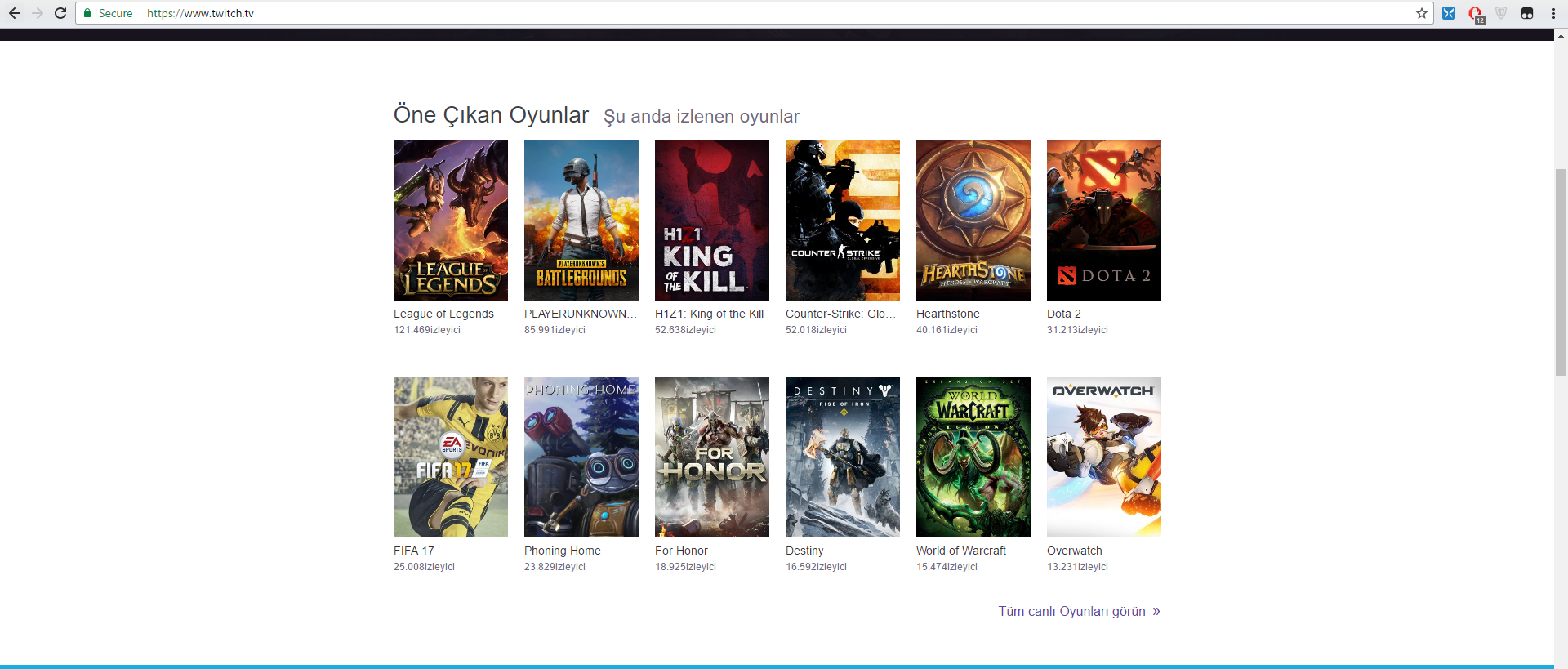The width and height of the screenshot is (1568, 669).
Task: Open the red extension with badge 12
Action: tap(1476, 14)
